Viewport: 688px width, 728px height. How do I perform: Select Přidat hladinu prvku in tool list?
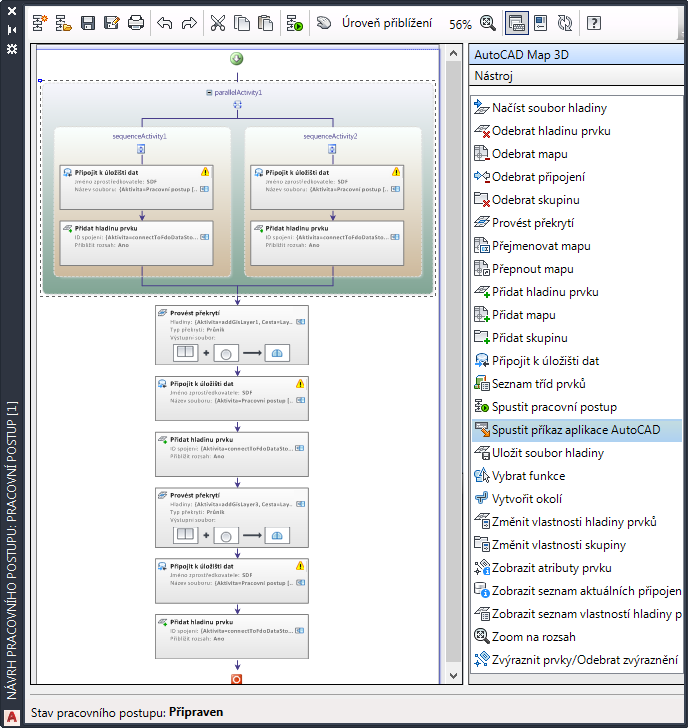coord(577,292)
